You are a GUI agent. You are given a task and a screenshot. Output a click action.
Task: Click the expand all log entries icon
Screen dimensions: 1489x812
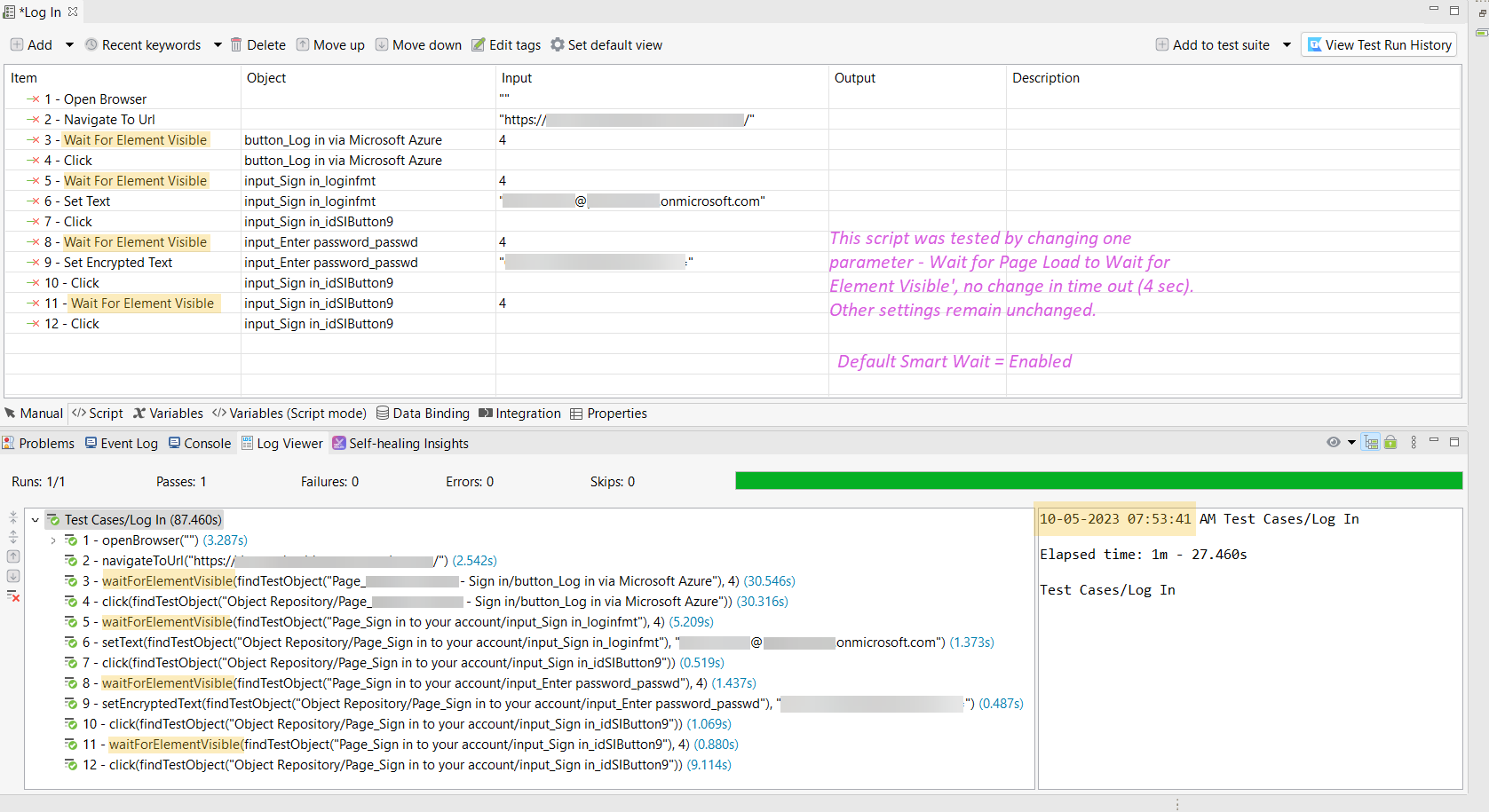(x=13, y=536)
